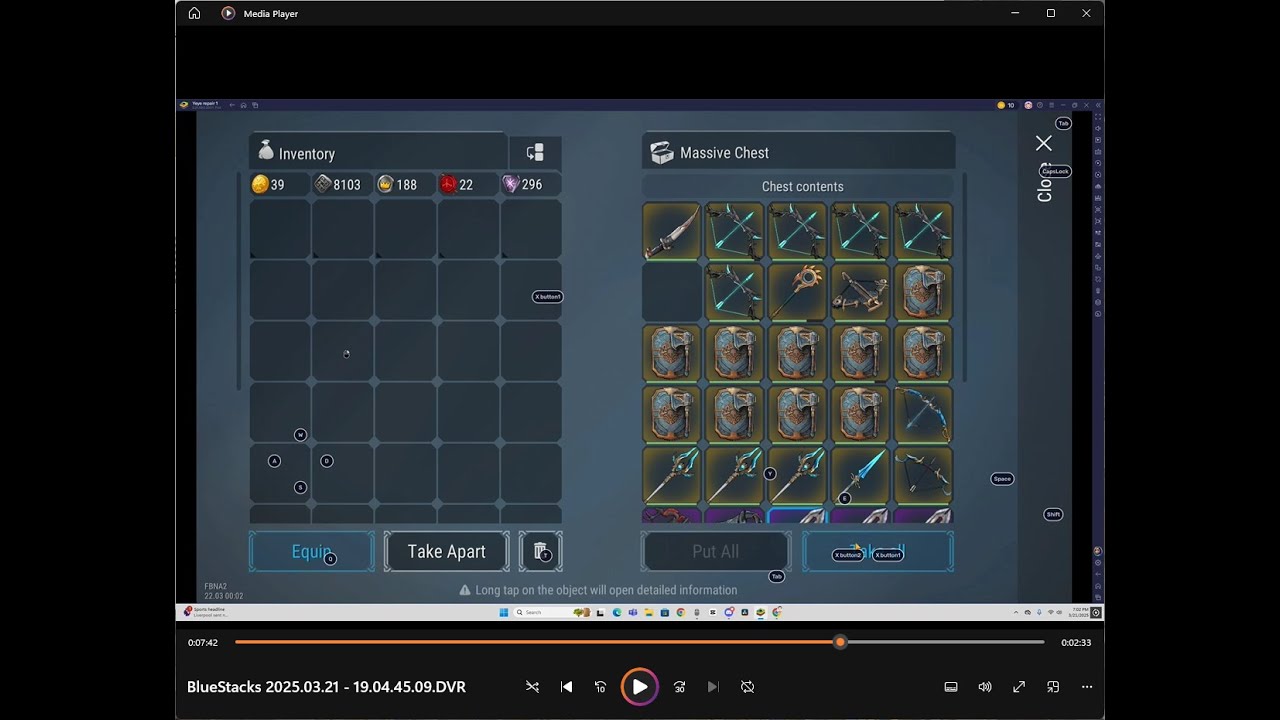
Task: Open the volume control
Action: [x=985, y=687]
